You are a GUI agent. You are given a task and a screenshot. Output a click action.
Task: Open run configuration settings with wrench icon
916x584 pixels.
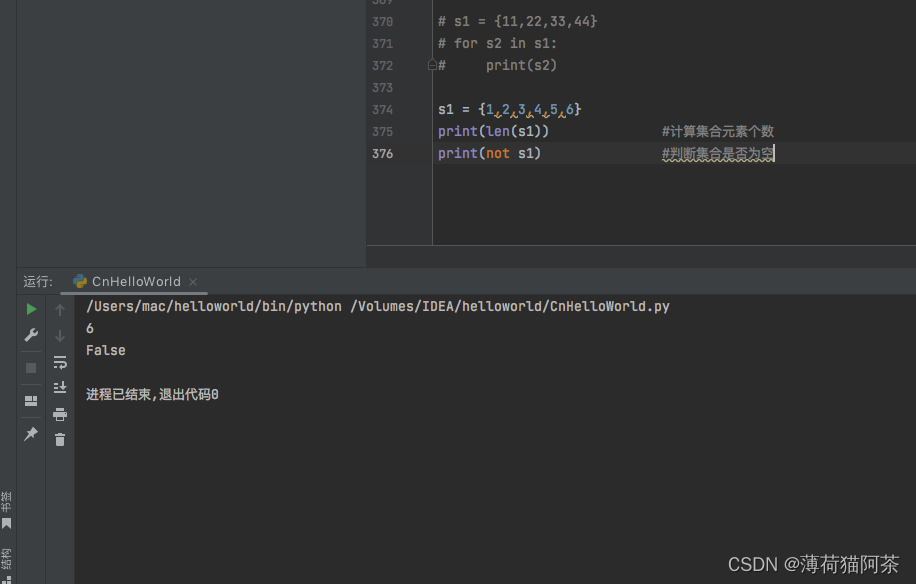[30, 335]
